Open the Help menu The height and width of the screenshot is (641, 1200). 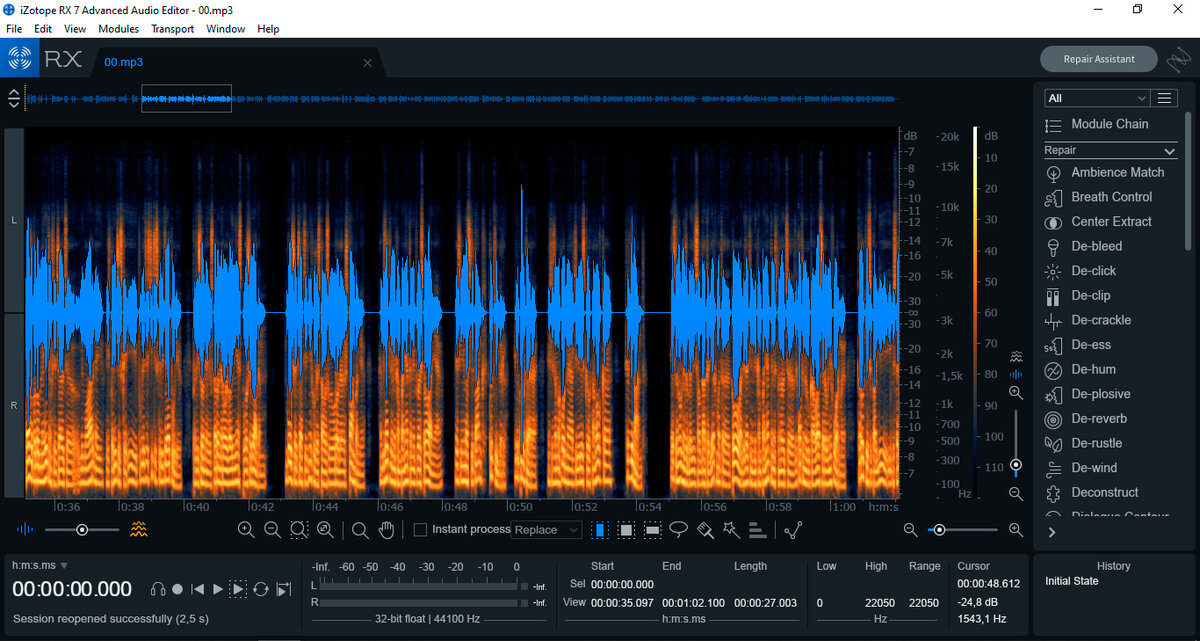pos(268,29)
